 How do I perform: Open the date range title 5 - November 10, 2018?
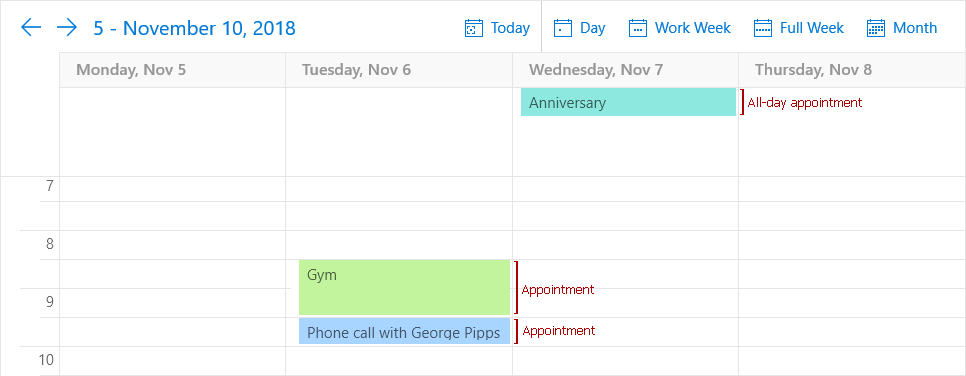[195, 28]
